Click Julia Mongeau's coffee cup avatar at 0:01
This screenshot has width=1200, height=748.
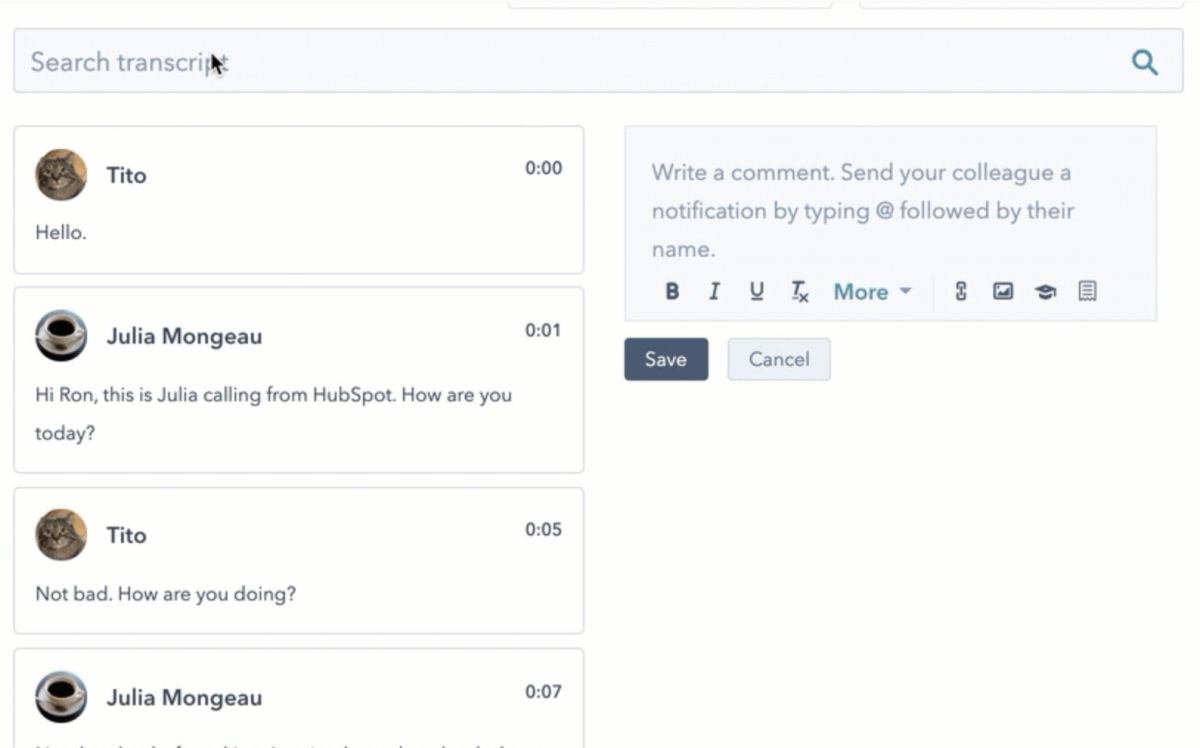[61, 336]
